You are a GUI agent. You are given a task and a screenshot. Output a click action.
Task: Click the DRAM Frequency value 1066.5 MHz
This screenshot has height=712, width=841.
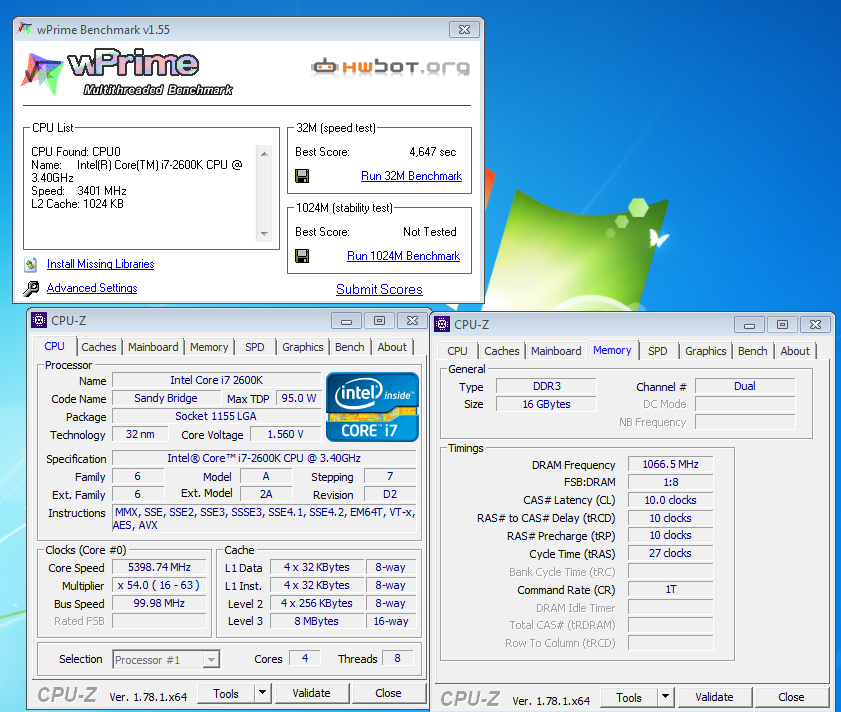[x=670, y=464]
